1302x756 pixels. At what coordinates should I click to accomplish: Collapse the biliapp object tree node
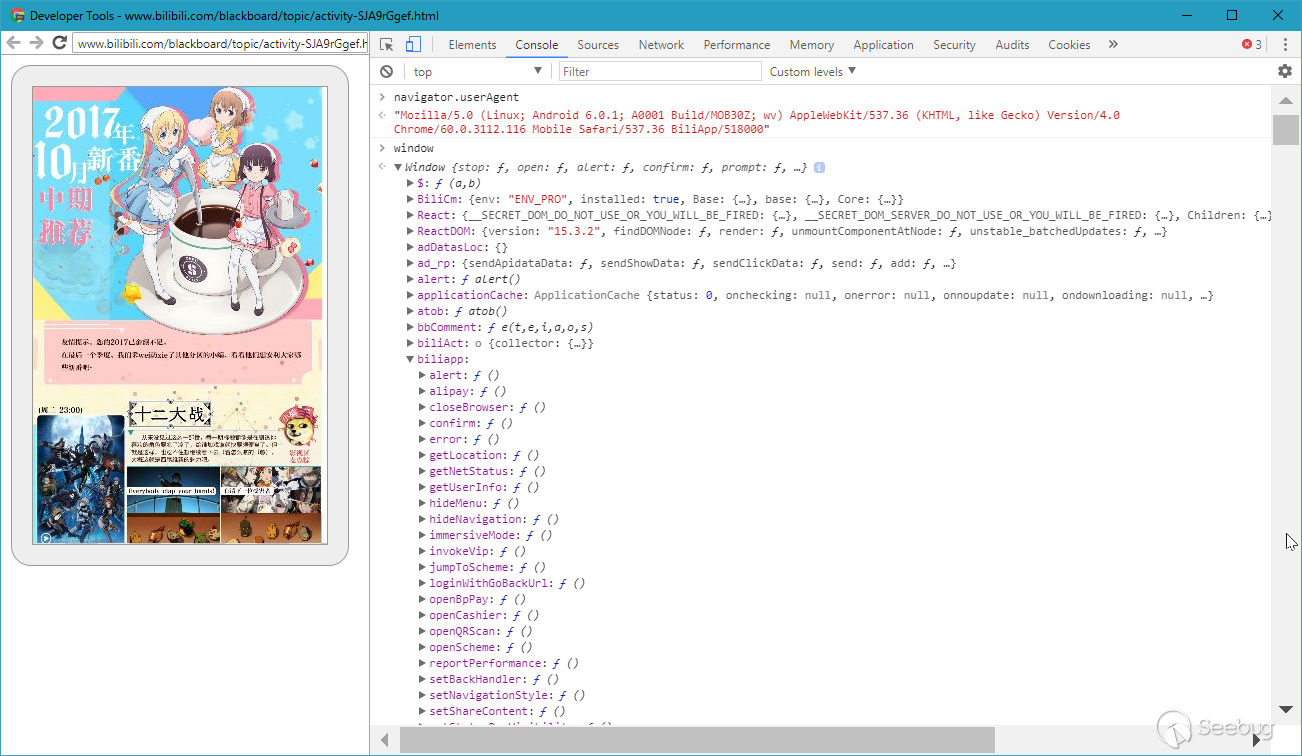[410, 360]
